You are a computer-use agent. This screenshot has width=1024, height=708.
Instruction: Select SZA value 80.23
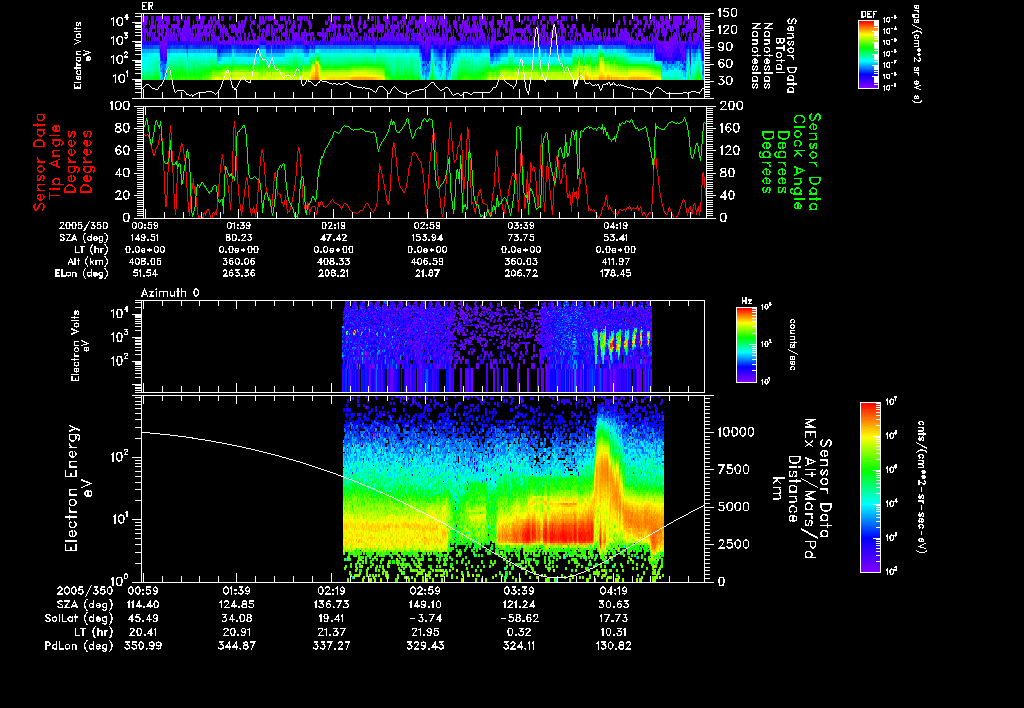(238, 238)
